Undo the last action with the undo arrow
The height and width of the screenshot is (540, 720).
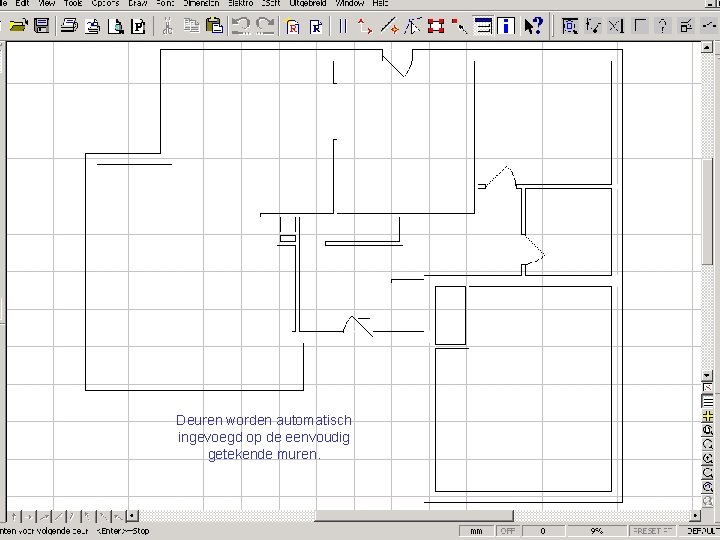pyautogui.click(x=241, y=25)
